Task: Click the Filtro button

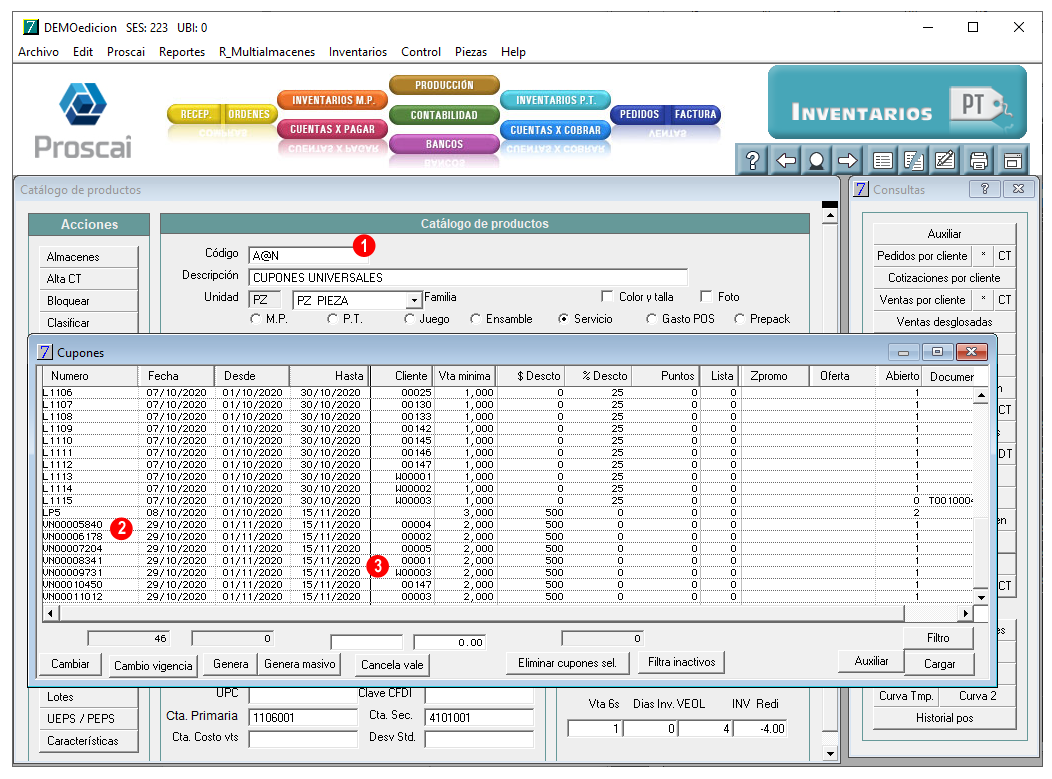Action: (x=938, y=637)
